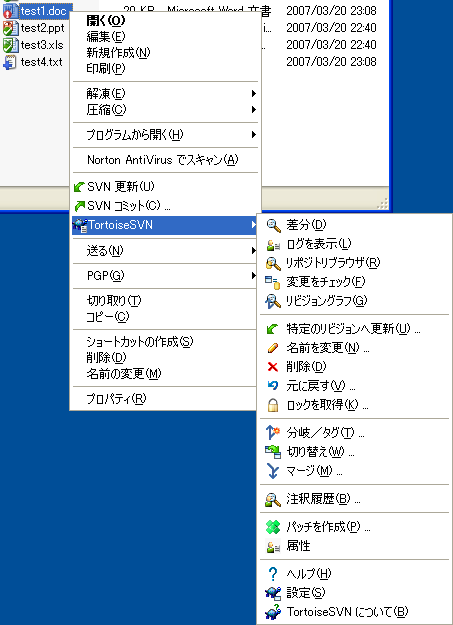453x625 pixels.
Task: Click the tortoise settings icon for 設定(S)
Action: 274,593
